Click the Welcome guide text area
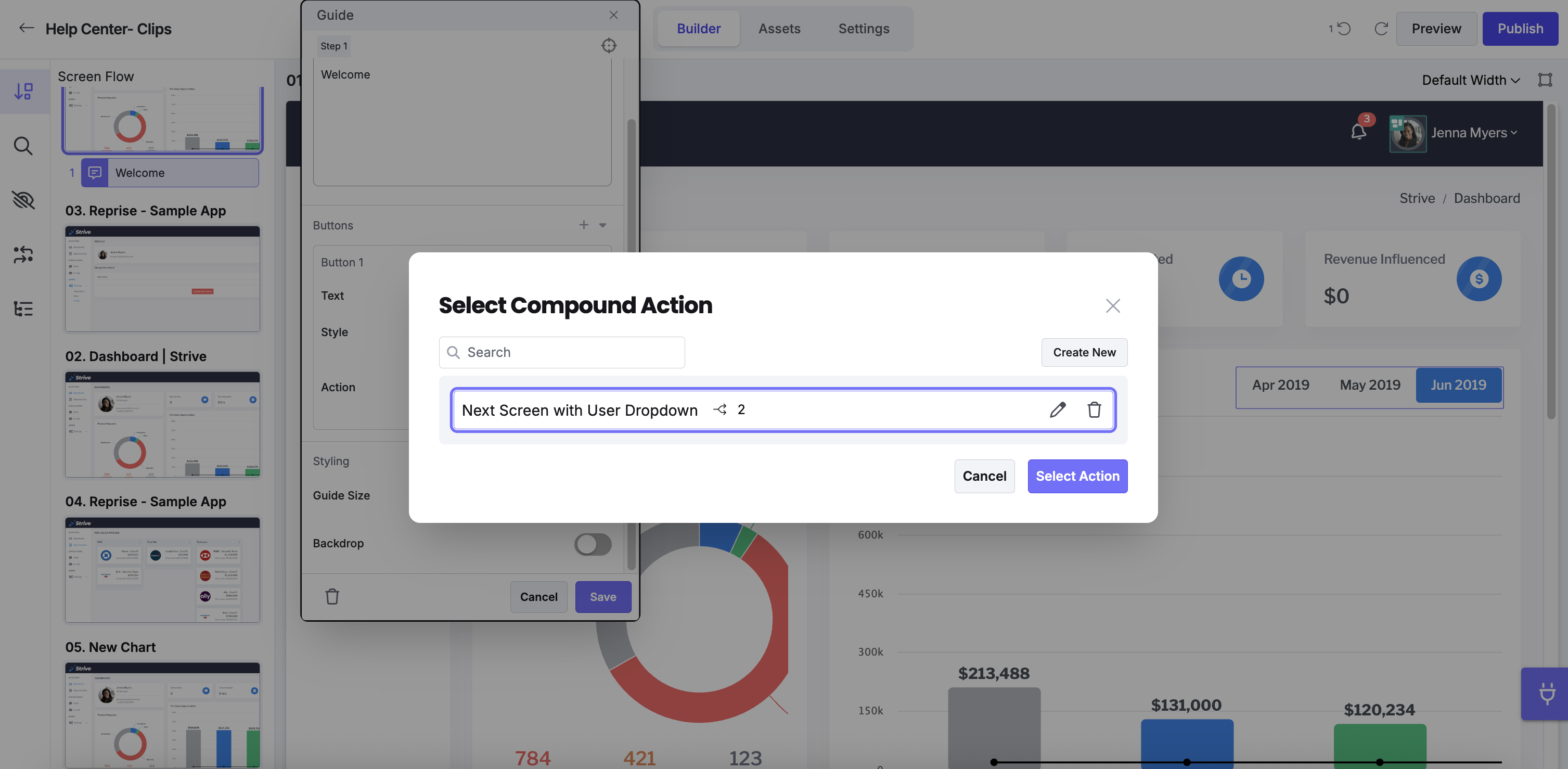The height and width of the screenshot is (769, 1568). click(x=462, y=122)
